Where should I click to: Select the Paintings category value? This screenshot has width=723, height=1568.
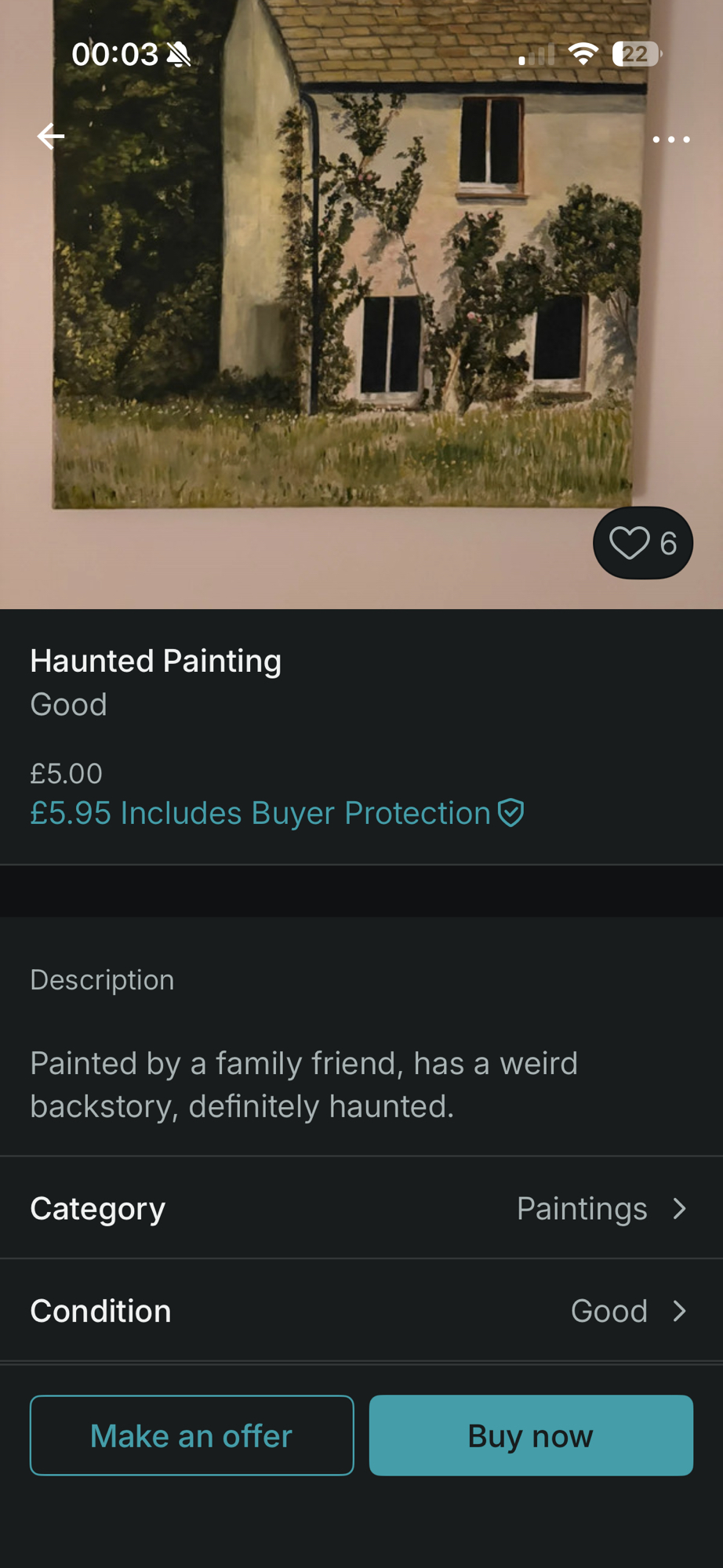582,1209
